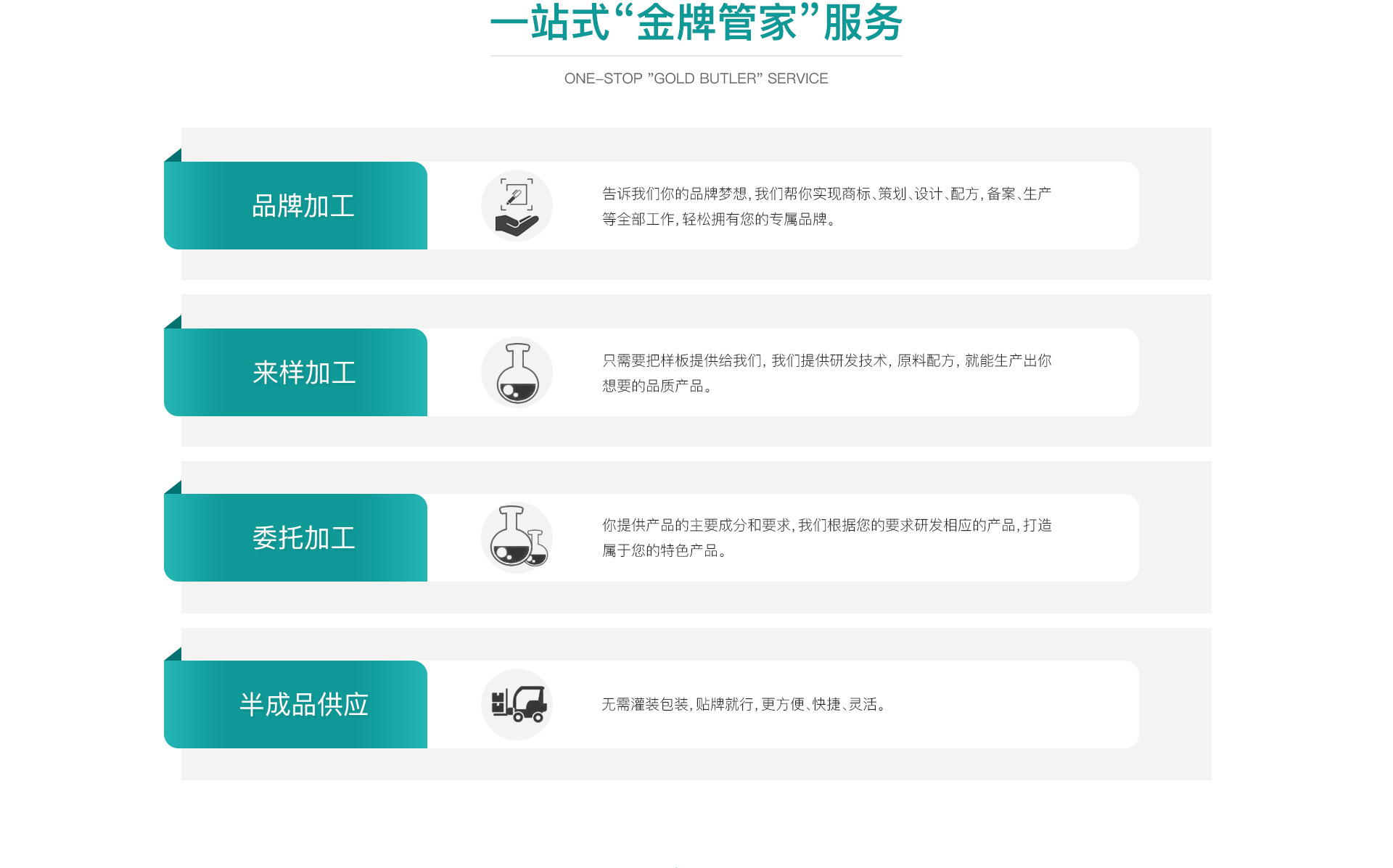1393x868 pixels.
Task: Select the 品牌加工 green banner
Action: point(296,206)
